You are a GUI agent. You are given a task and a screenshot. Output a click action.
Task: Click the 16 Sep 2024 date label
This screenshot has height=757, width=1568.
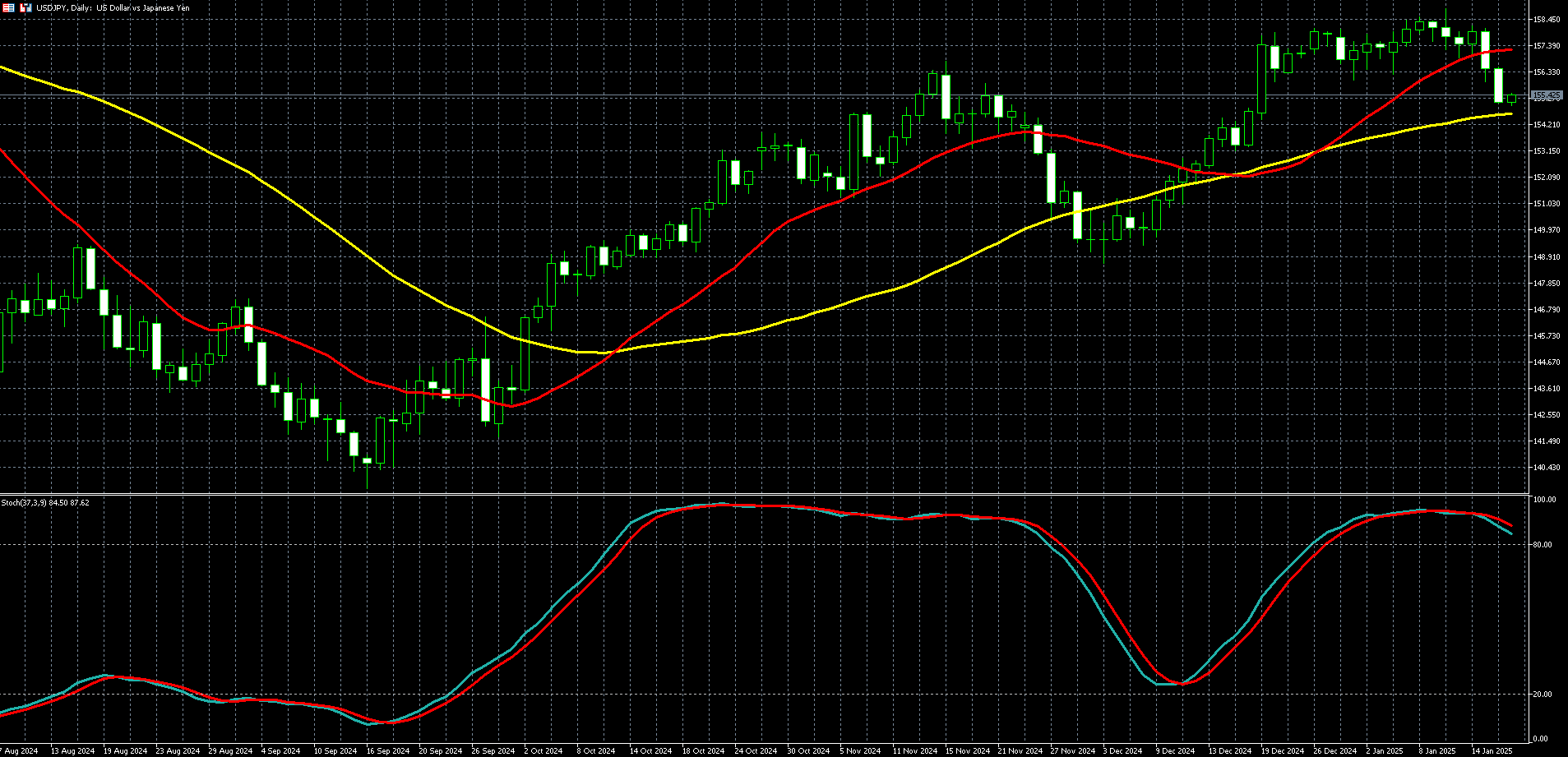tap(388, 751)
